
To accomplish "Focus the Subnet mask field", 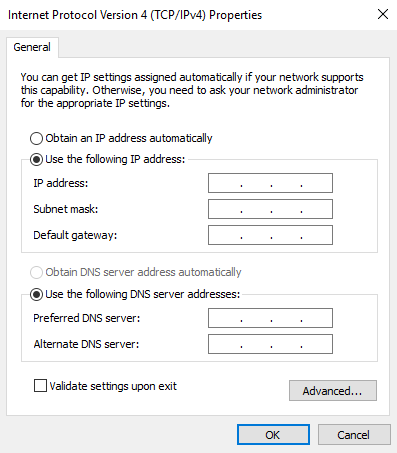I will [270, 209].
